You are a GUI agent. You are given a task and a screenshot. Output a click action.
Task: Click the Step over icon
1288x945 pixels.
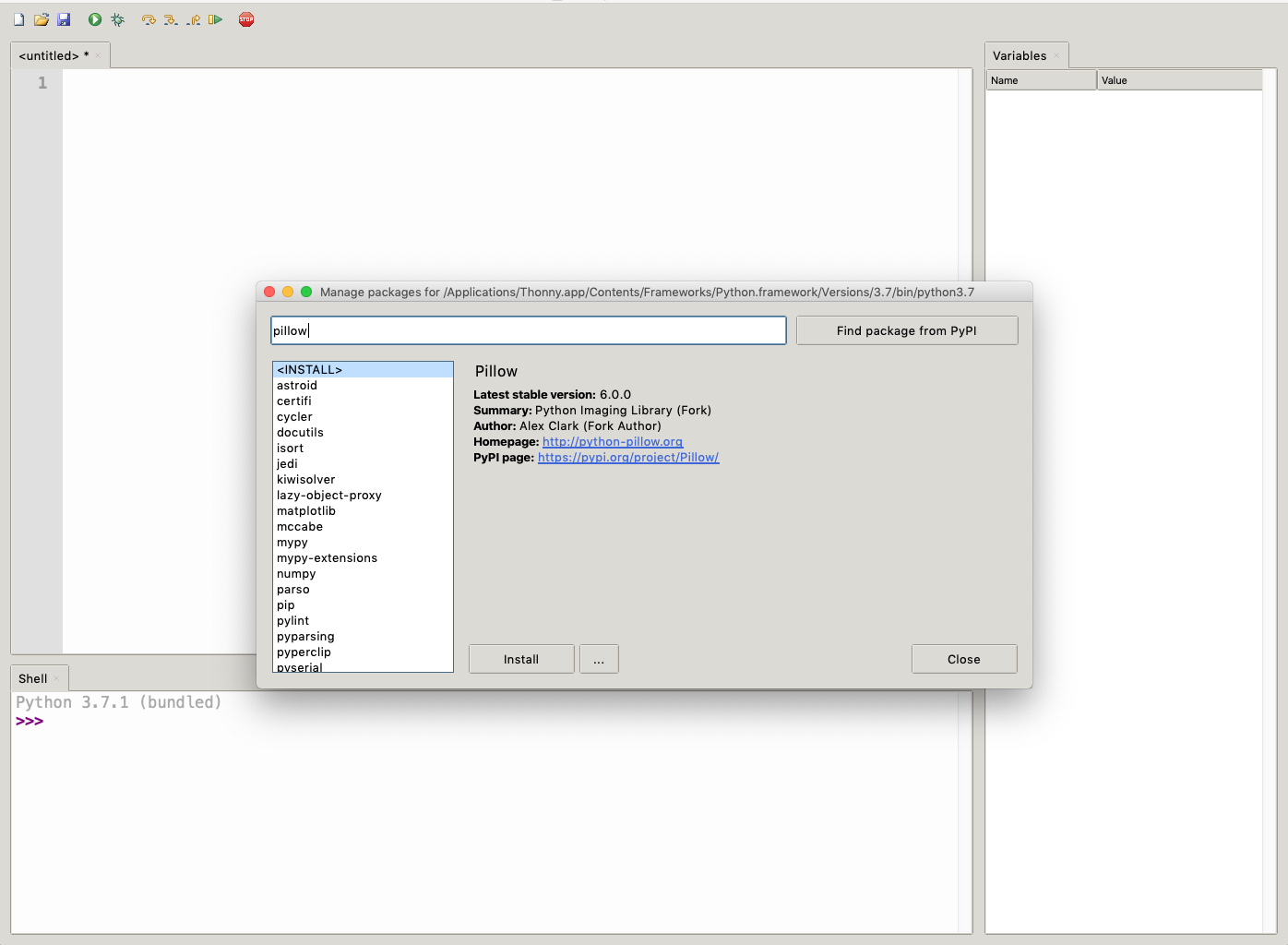(149, 19)
